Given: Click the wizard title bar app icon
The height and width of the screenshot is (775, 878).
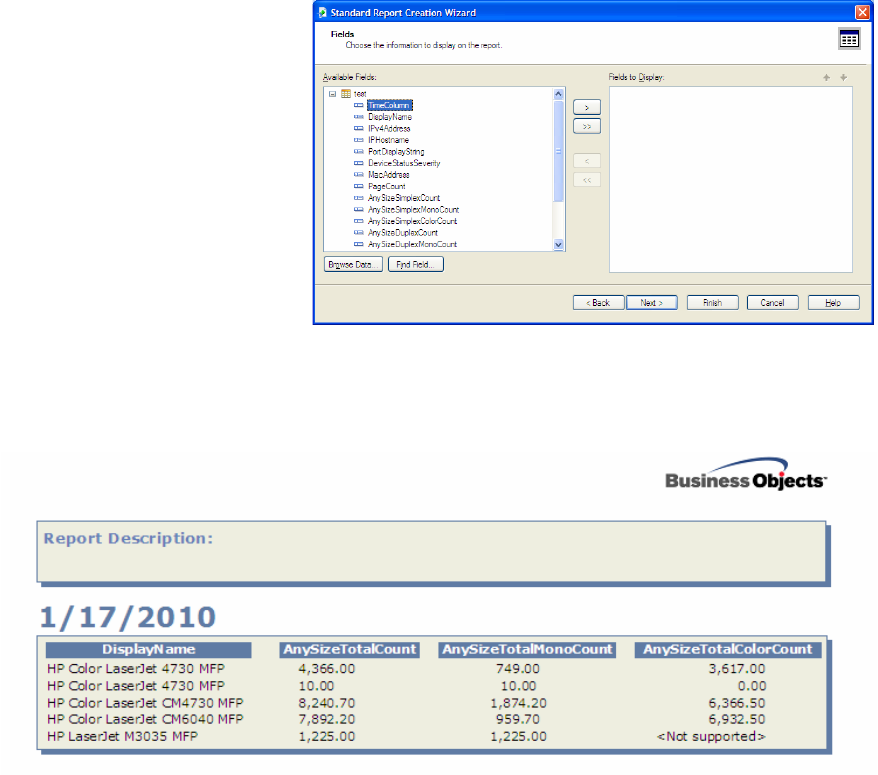Looking at the screenshot, I should click(323, 12).
